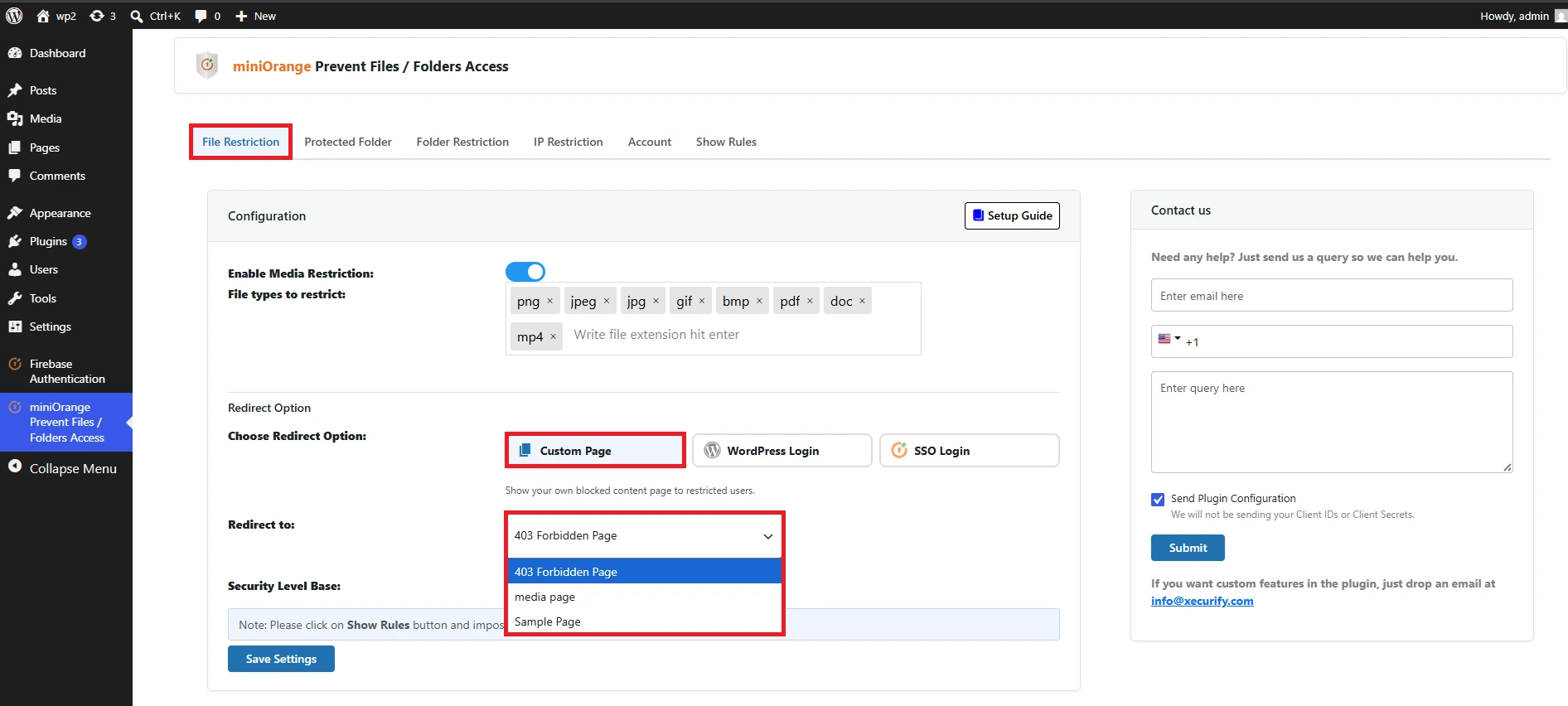Toggle Enable Media Restriction switch

pyautogui.click(x=525, y=272)
